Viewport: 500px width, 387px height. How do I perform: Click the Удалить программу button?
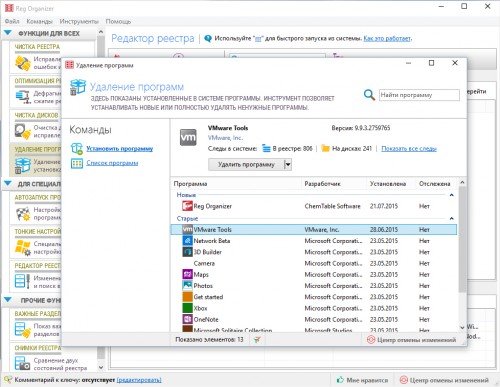coord(246,164)
